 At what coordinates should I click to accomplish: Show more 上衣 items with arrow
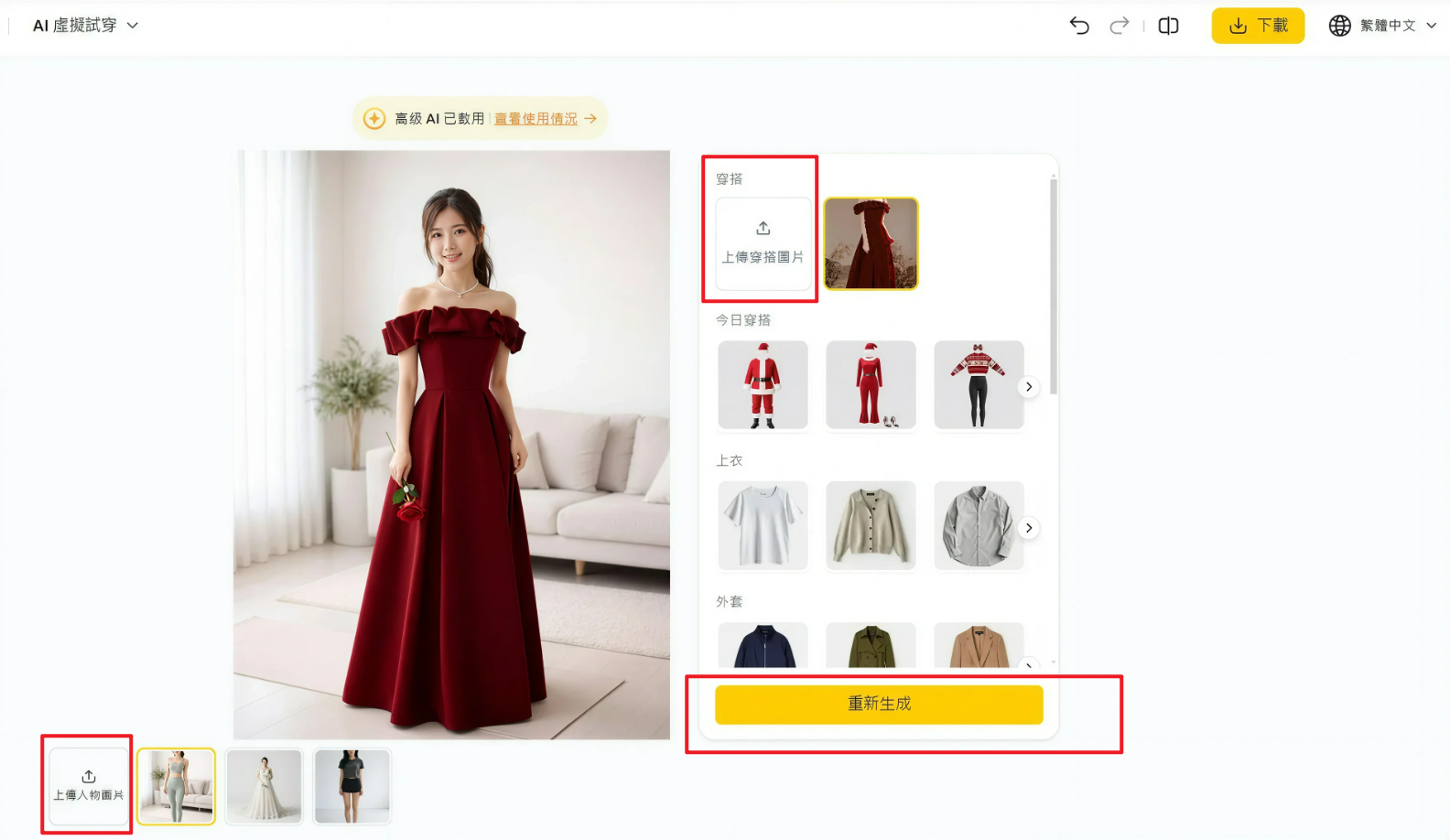pyautogui.click(x=1029, y=528)
